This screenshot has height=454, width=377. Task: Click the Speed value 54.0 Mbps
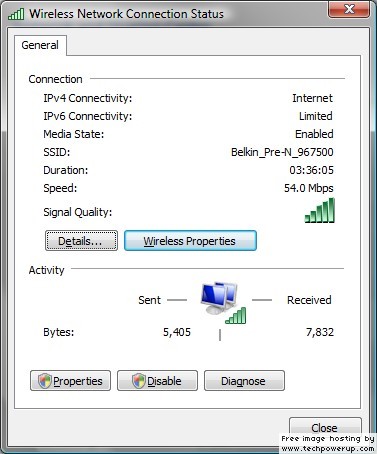pos(308,188)
